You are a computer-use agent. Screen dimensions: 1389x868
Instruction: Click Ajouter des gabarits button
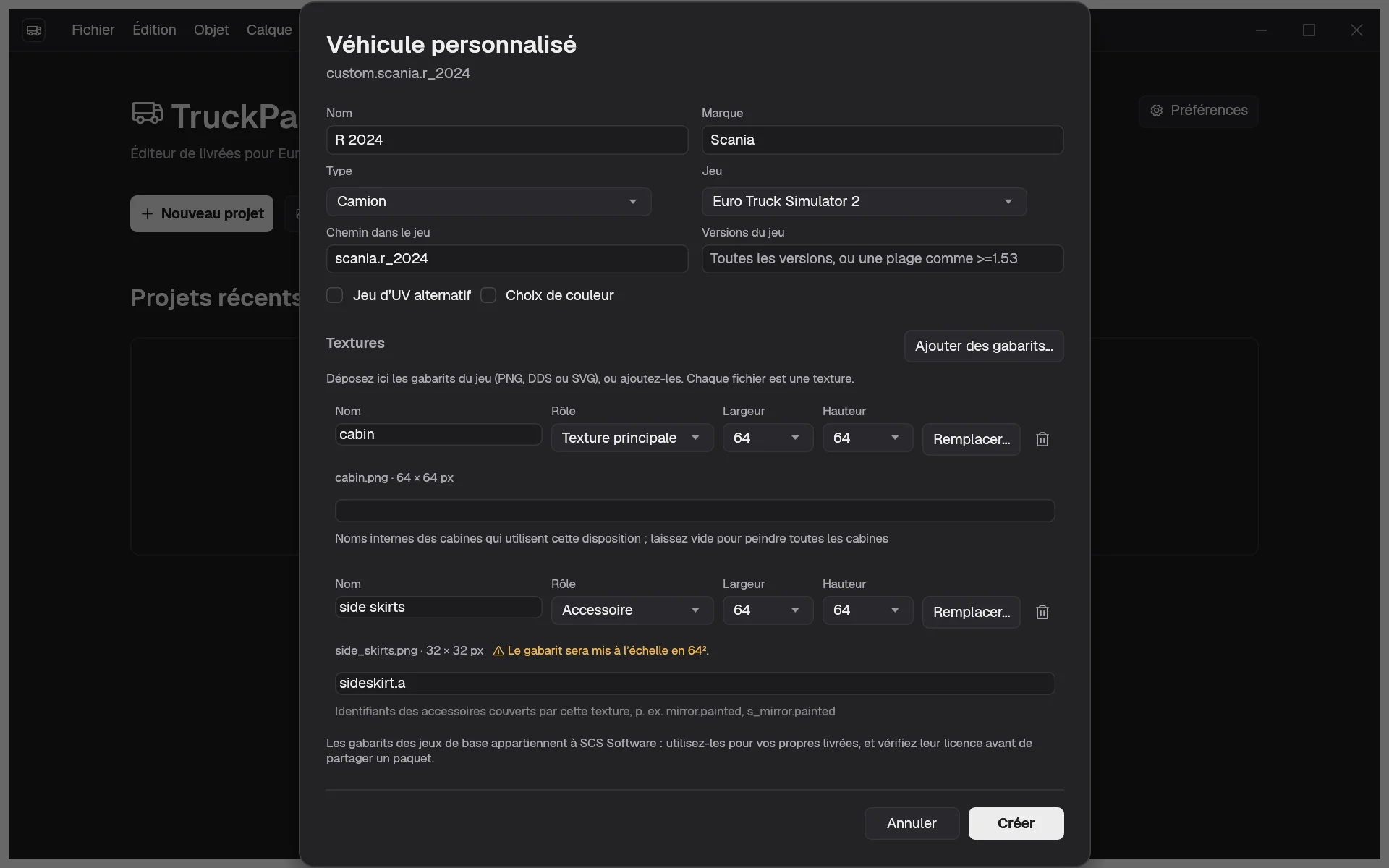click(x=984, y=346)
